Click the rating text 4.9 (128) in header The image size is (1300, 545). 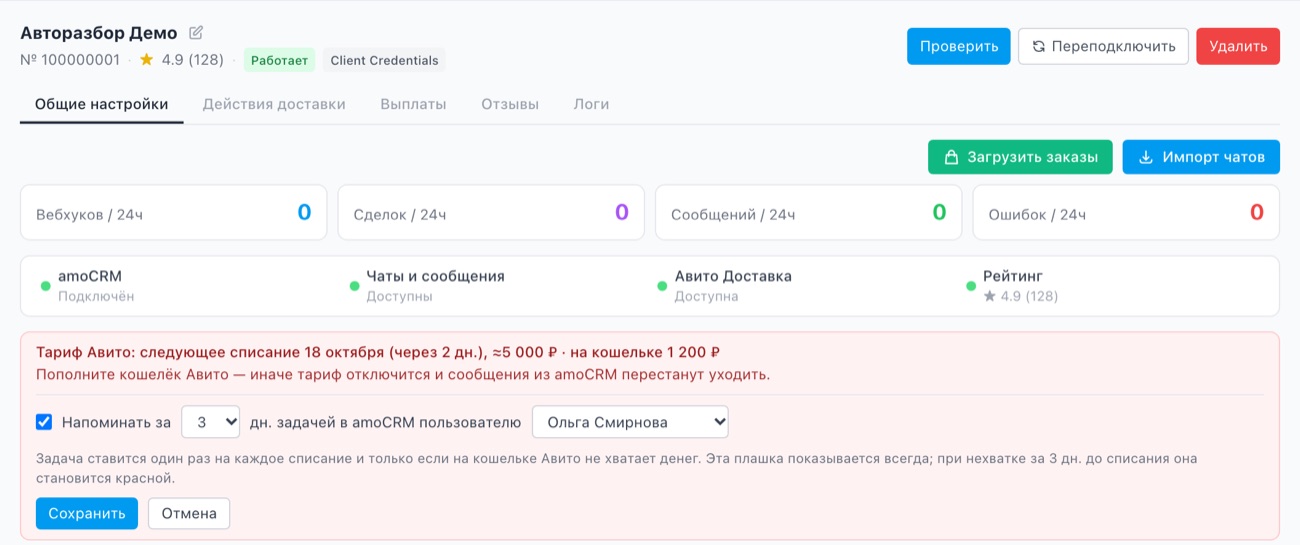pyautogui.click(x=192, y=60)
